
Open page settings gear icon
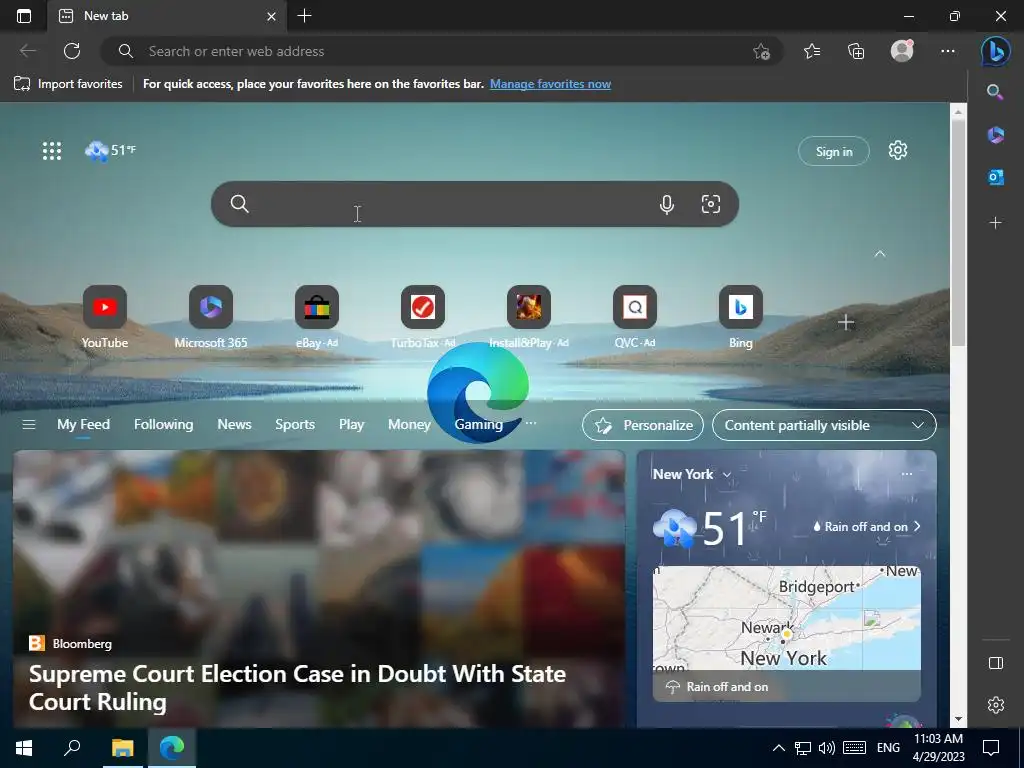(x=898, y=150)
